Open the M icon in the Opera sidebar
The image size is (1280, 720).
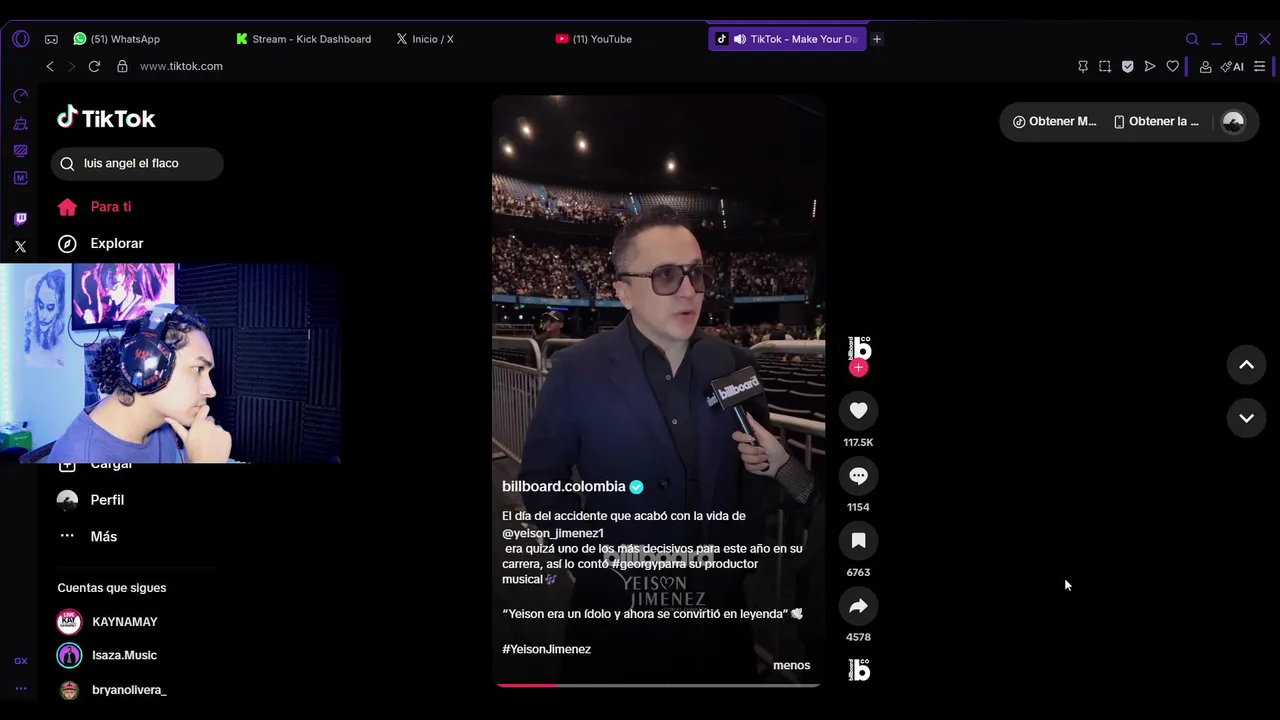(x=20, y=178)
